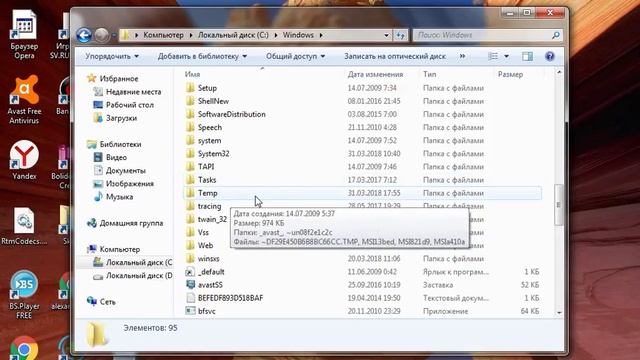
Task: Click the twain_32 folder name
Action: [x=212, y=219]
